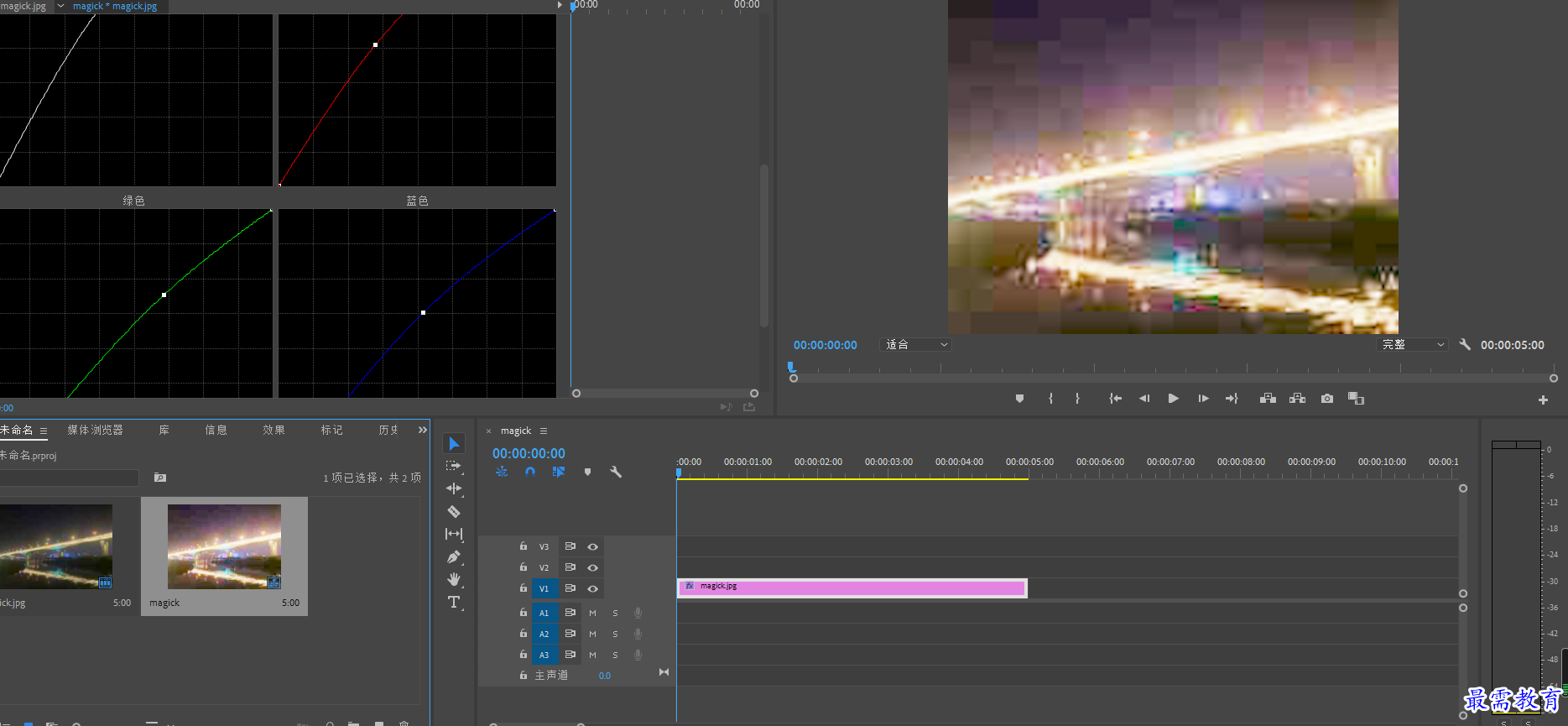Toggle track lock for V1

524,588
